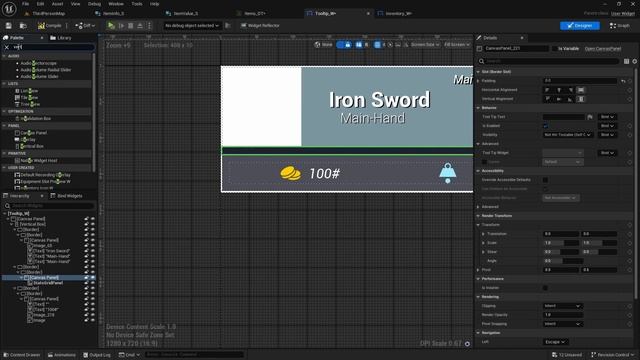Viewport: 640px width, 360px height.
Task: Toggle the Is Enabled checkbox
Action: pos(546,126)
